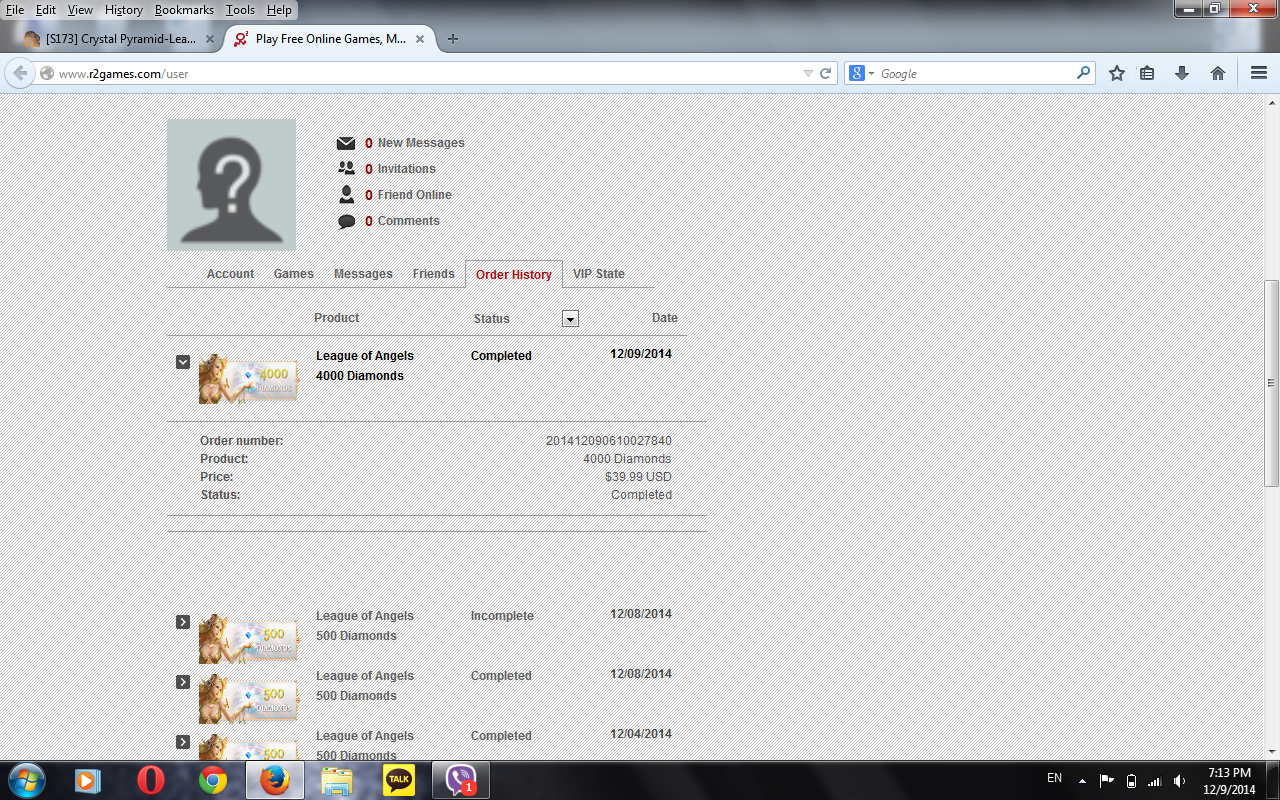The width and height of the screenshot is (1280, 800).
Task: Open the Firefox downloads arrow icon
Action: pyautogui.click(x=1182, y=73)
